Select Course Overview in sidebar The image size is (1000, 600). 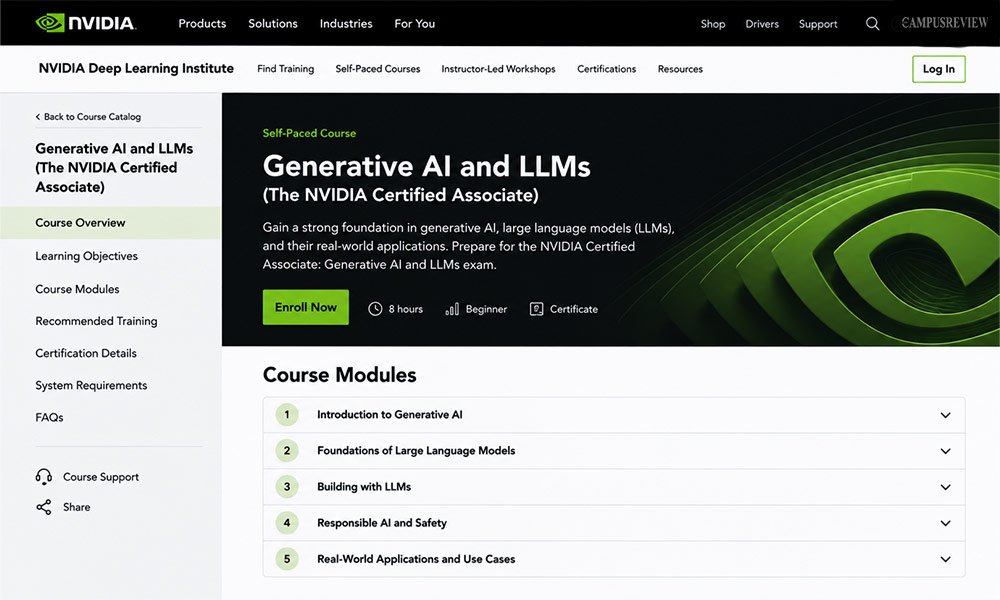click(x=111, y=223)
